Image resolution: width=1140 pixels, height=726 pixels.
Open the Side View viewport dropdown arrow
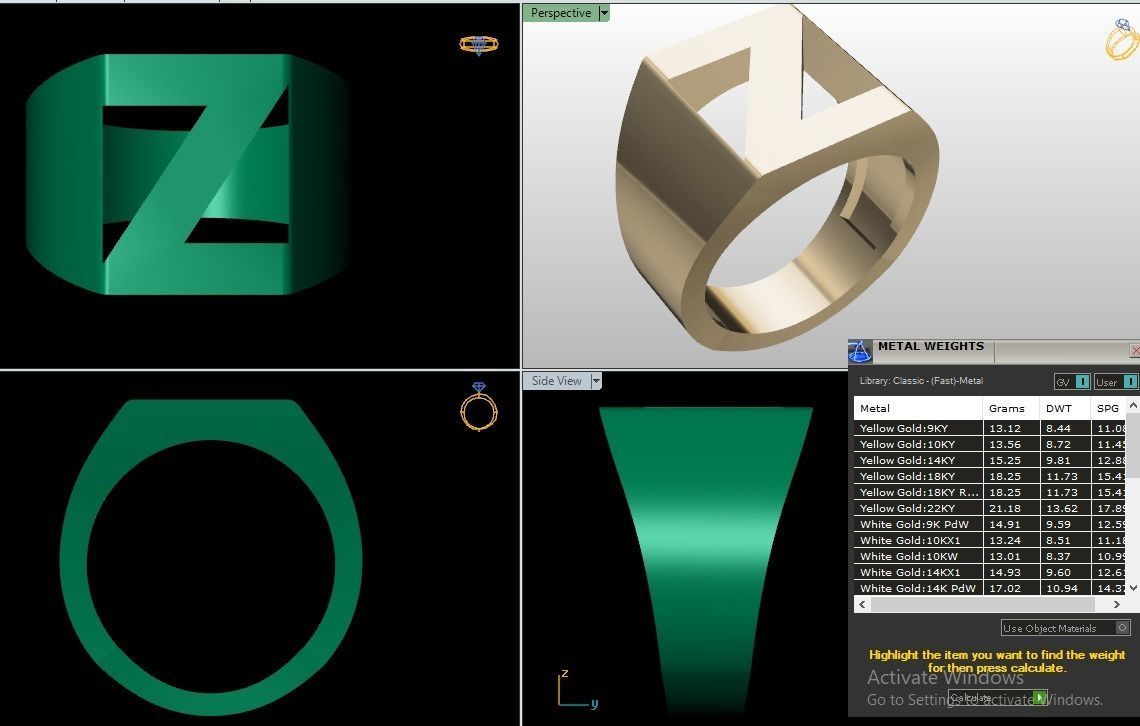coord(596,381)
